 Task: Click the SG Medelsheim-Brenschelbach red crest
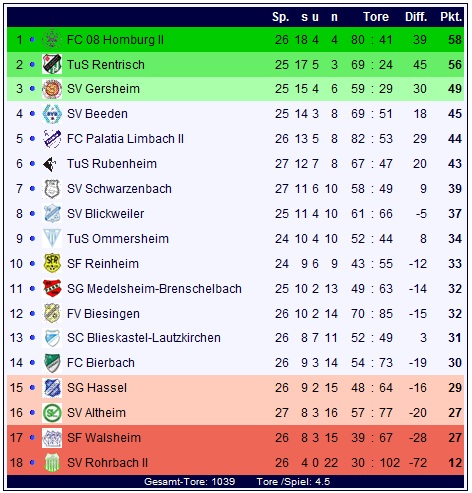[52, 288]
